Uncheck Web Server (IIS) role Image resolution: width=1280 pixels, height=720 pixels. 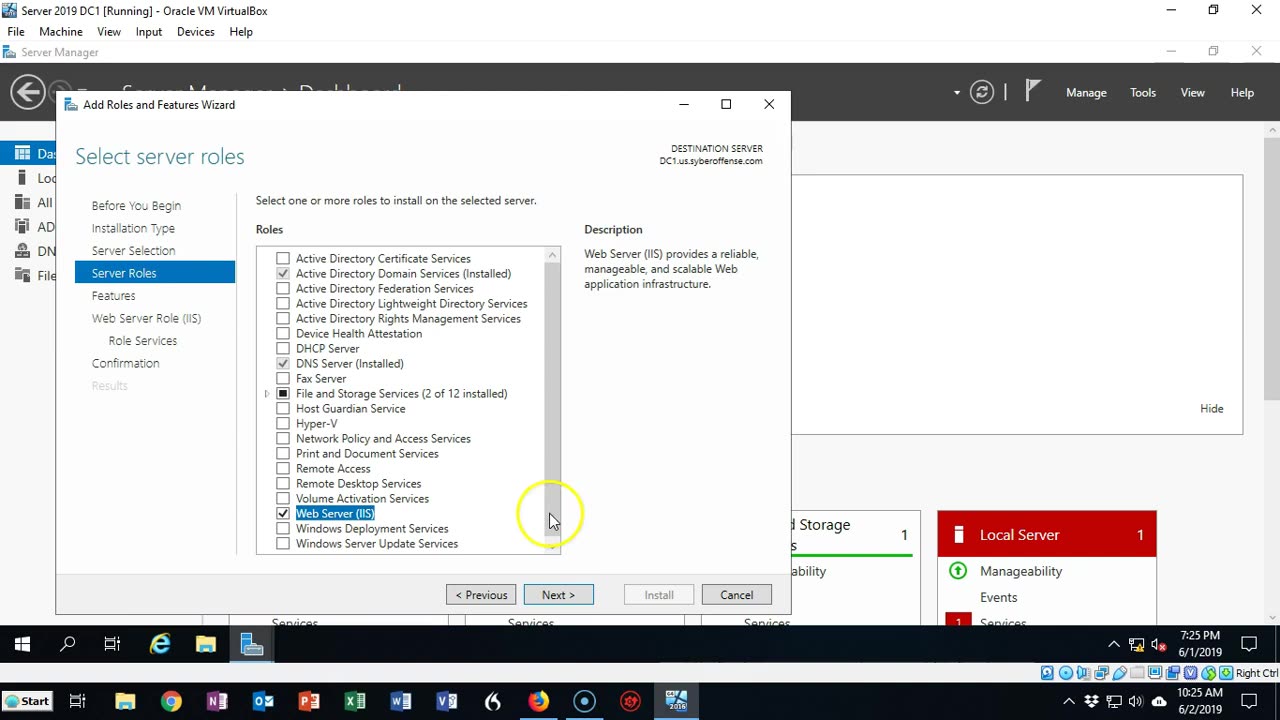click(x=283, y=513)
